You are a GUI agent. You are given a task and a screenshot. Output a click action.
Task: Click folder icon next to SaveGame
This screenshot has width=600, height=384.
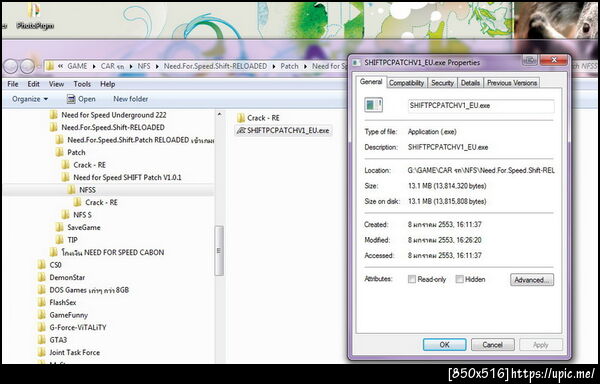point(60,228)
